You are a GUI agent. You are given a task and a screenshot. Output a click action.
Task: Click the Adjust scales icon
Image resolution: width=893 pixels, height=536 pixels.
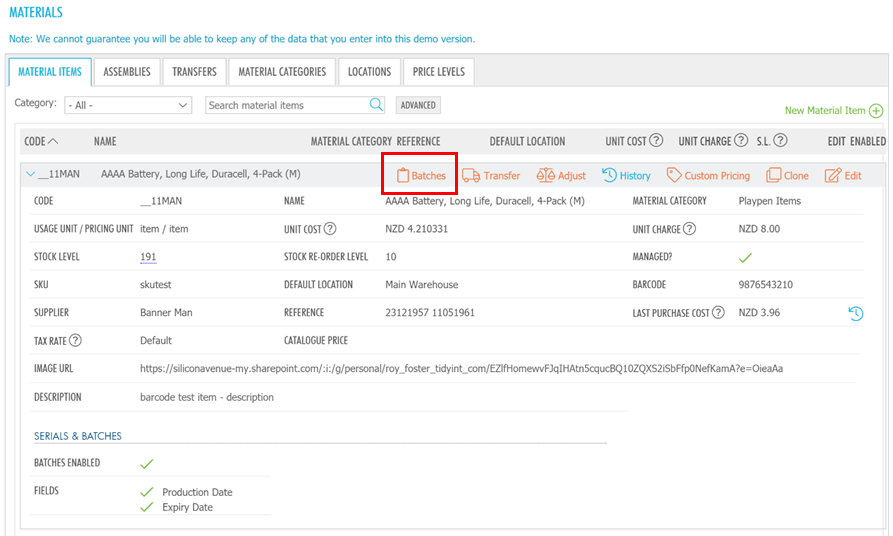point(545,175)
